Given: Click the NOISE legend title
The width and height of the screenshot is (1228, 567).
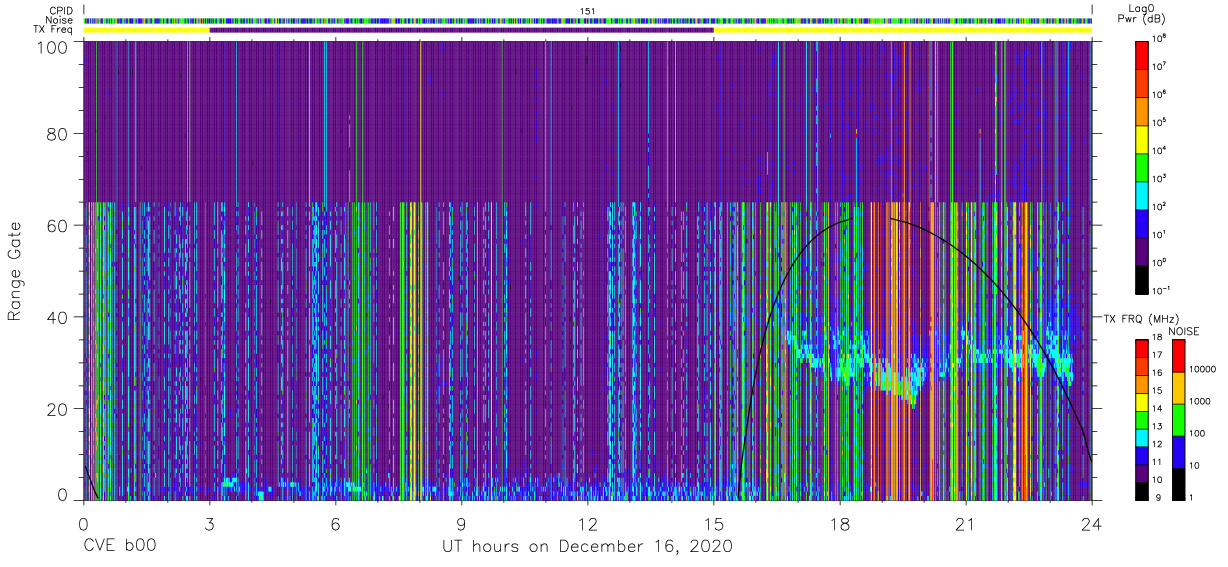Looking at the screenshot, I should pyautogui.click(x=1183, y=330).
